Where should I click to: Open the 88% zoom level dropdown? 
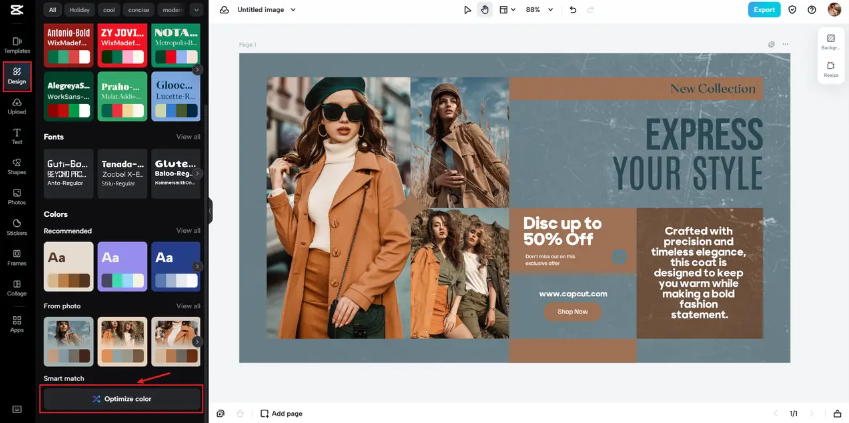(539, 10)
